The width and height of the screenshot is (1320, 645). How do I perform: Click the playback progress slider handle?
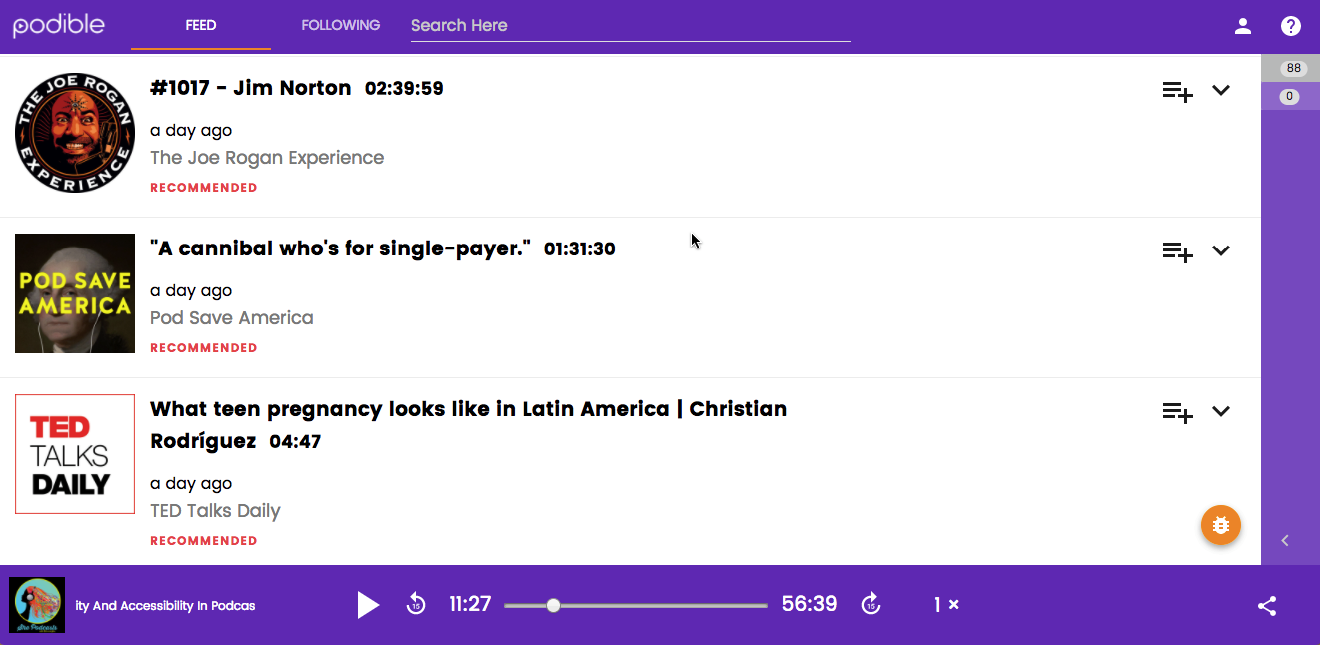point(553,605)
